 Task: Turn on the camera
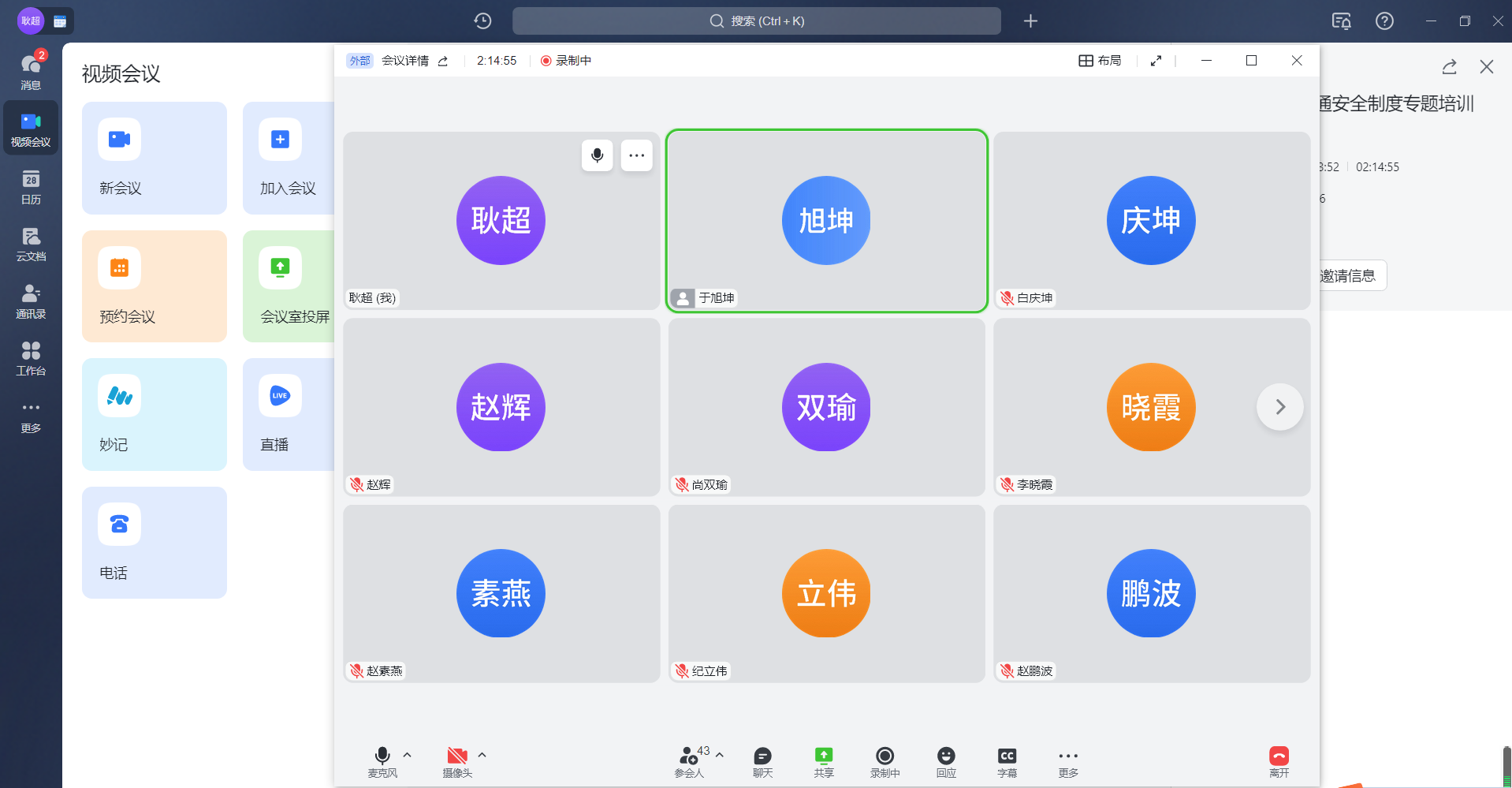pos(457,761)
